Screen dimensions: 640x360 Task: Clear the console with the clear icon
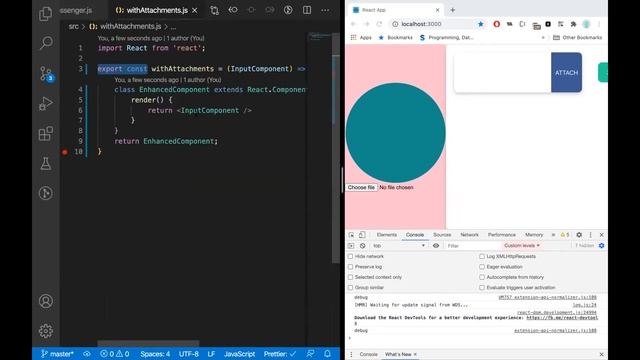point(362,246)
